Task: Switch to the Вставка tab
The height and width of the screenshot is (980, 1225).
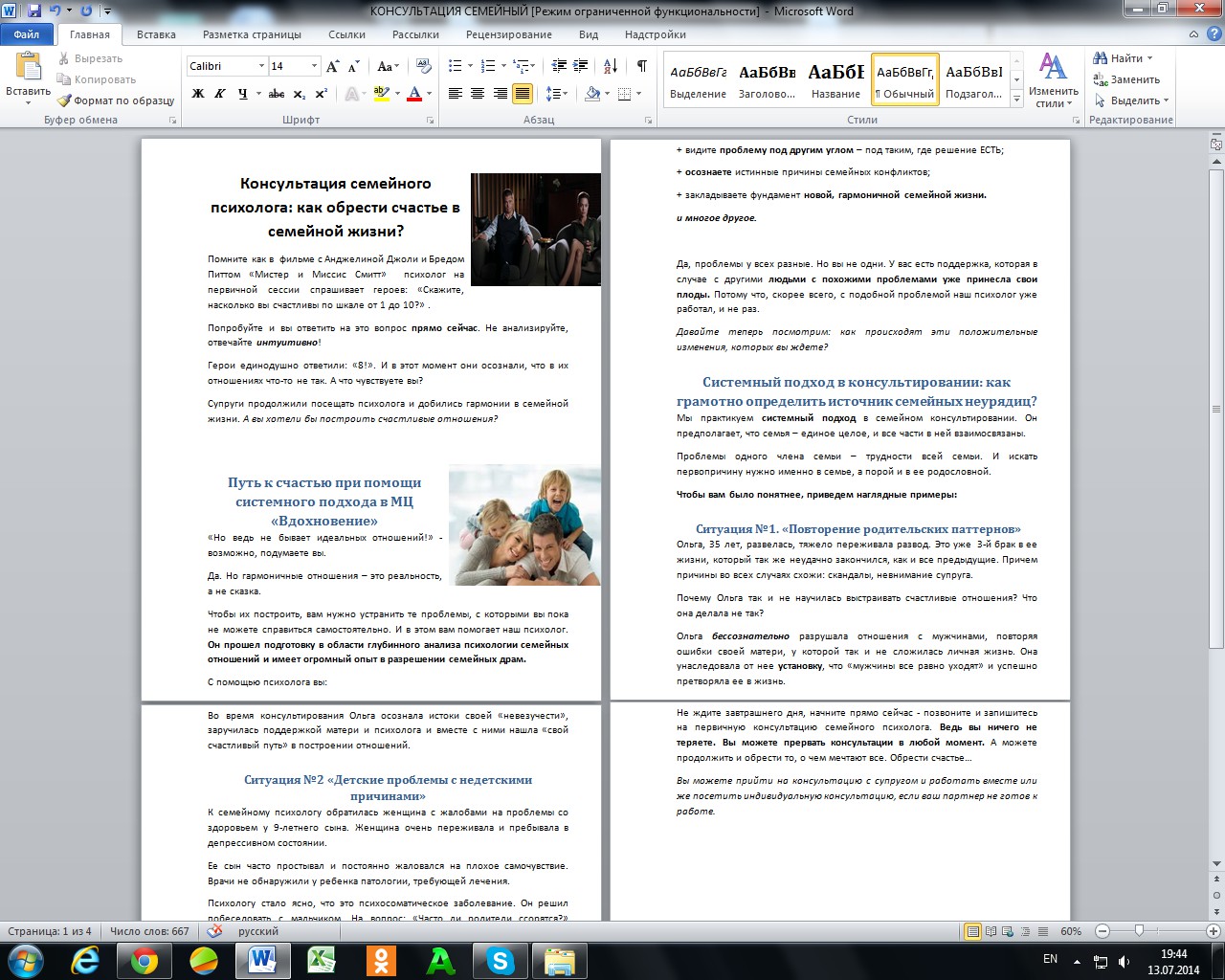Action: pos(156,34)
